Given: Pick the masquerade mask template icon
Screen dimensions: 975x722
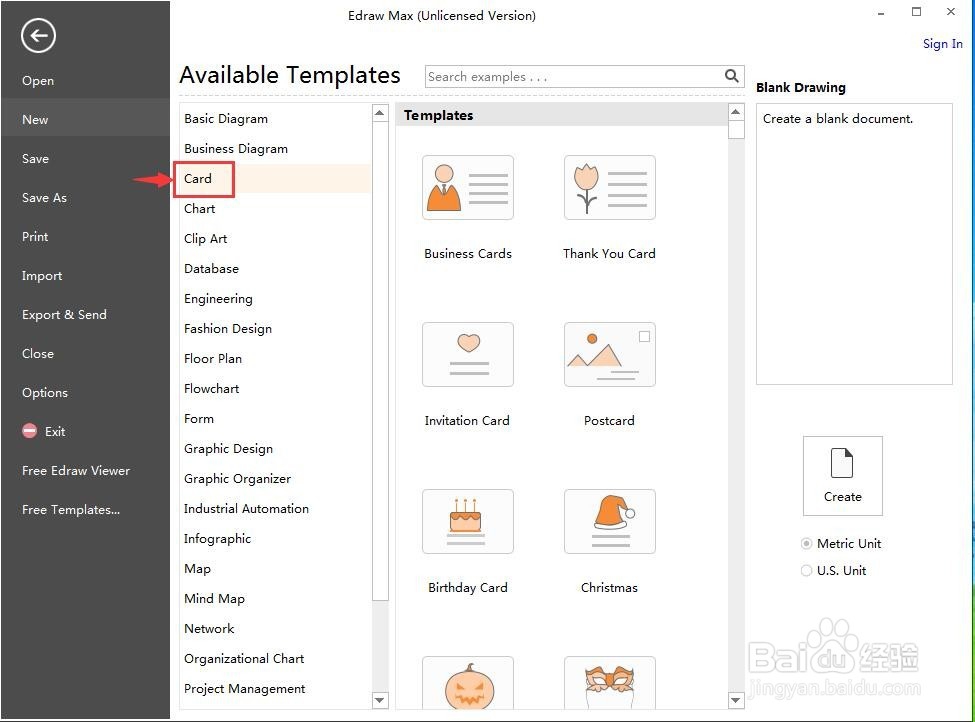Looking at the screenshot, I should click(x=609, y=683).
